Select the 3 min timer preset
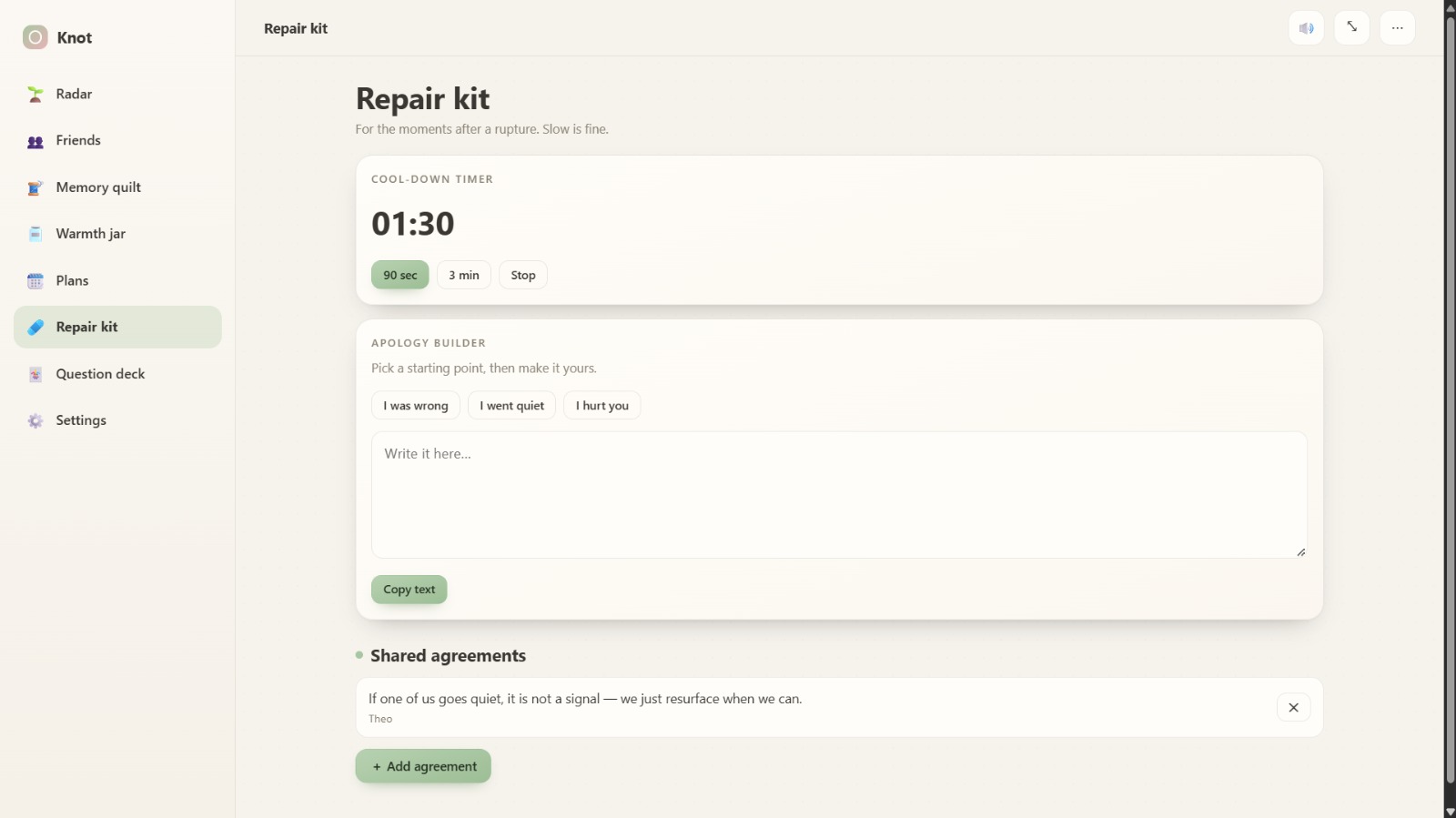The image size is (1456, 818). (x=464, y=275)
